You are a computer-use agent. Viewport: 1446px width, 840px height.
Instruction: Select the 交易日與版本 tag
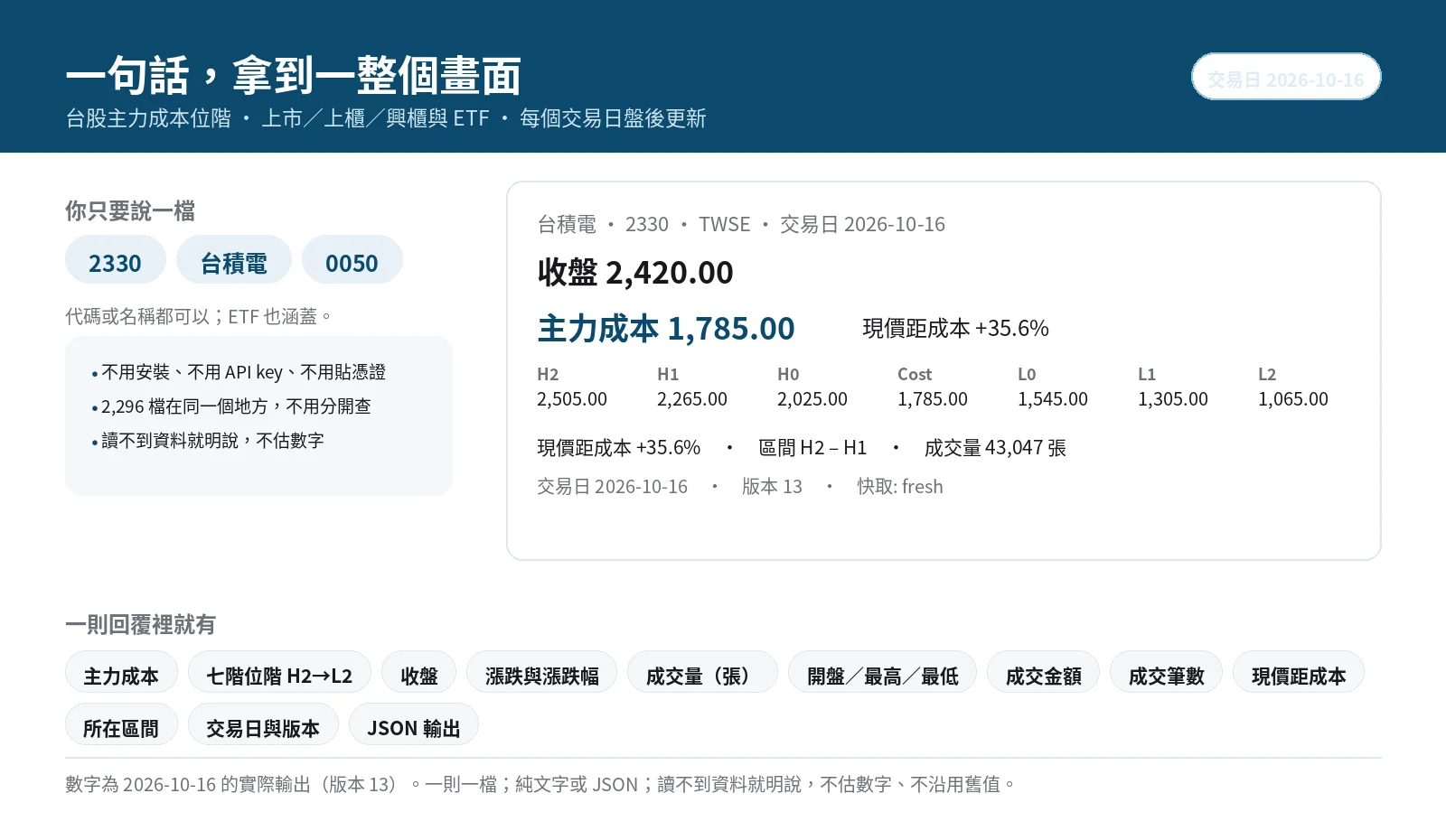pyautogui.click(x=263, y=724)
